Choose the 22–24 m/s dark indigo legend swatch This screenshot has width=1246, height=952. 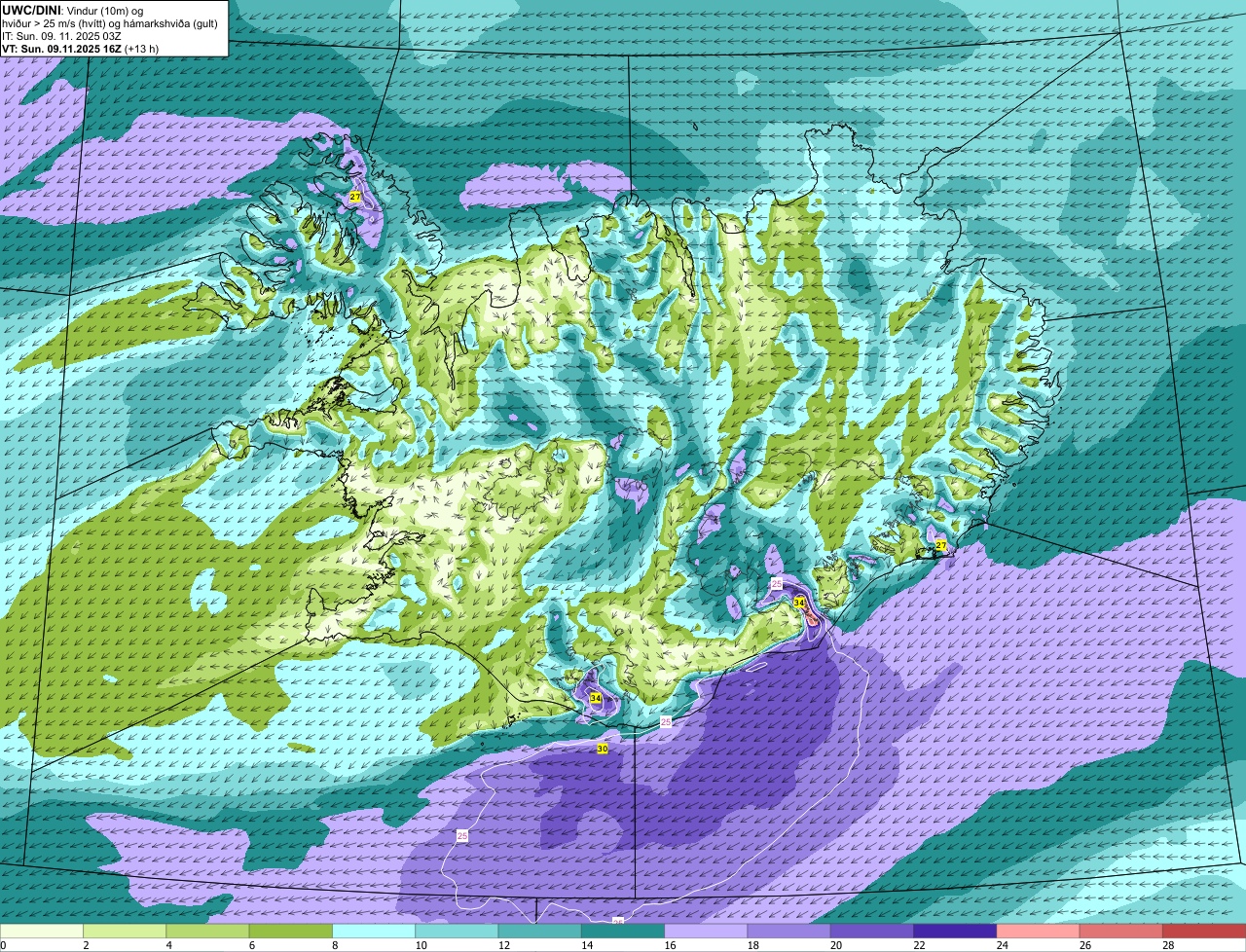coord(955,932)
